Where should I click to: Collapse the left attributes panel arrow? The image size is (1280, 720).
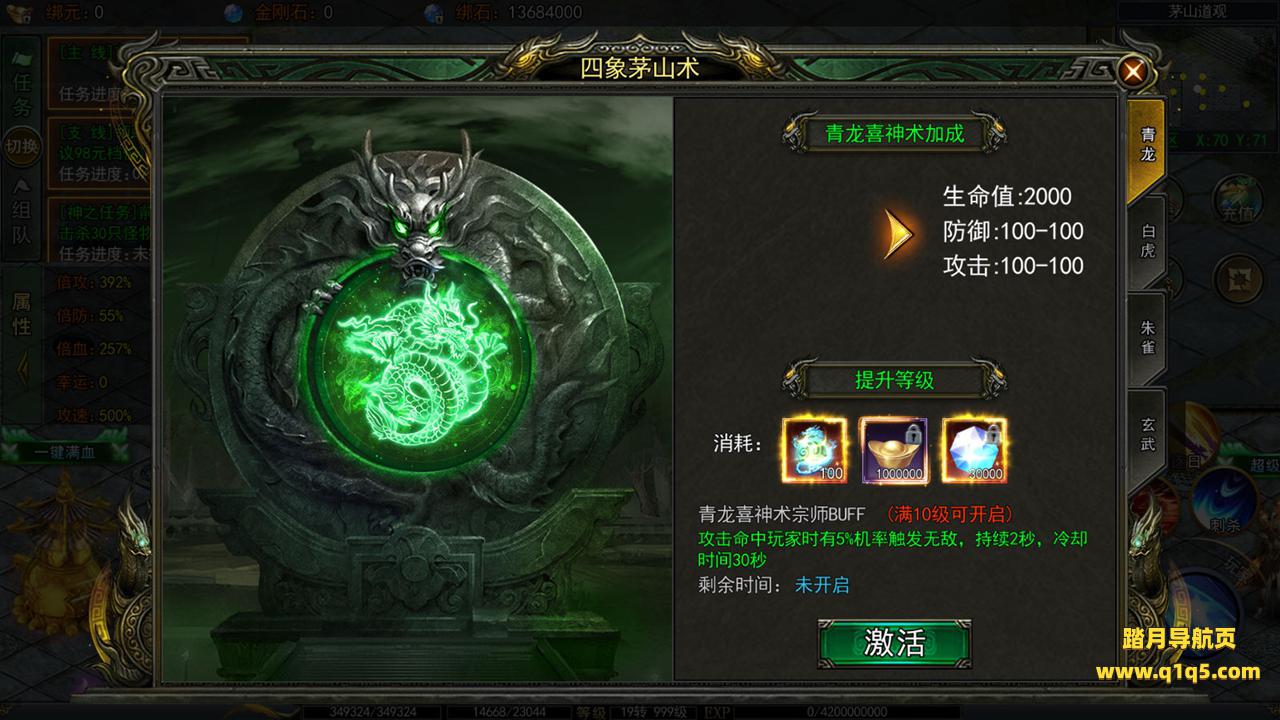tap(23, 369)
